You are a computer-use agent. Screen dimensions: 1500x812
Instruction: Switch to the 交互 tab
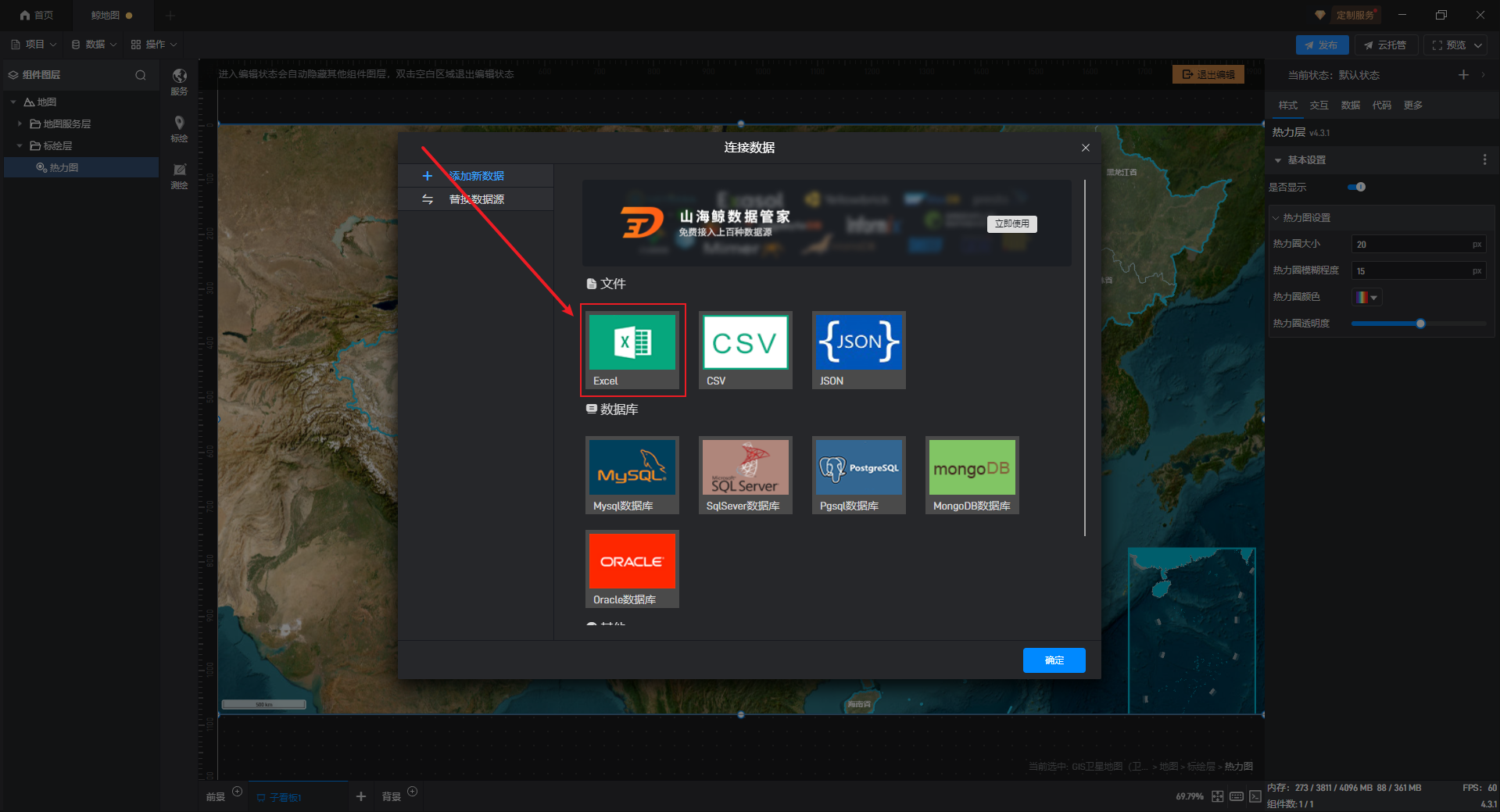click(x=1319, y=106)
